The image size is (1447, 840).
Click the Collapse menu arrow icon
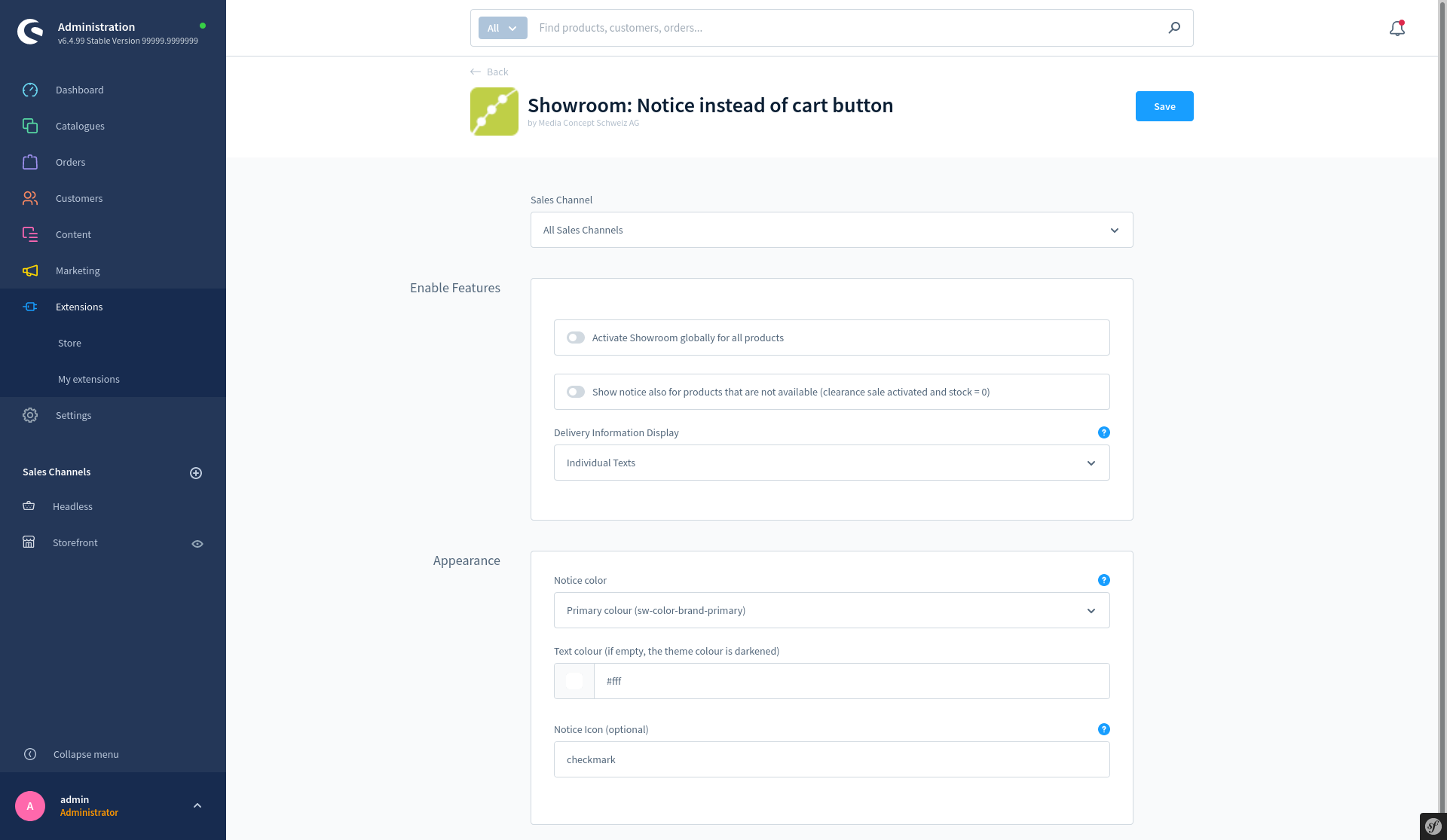(30, 754)
